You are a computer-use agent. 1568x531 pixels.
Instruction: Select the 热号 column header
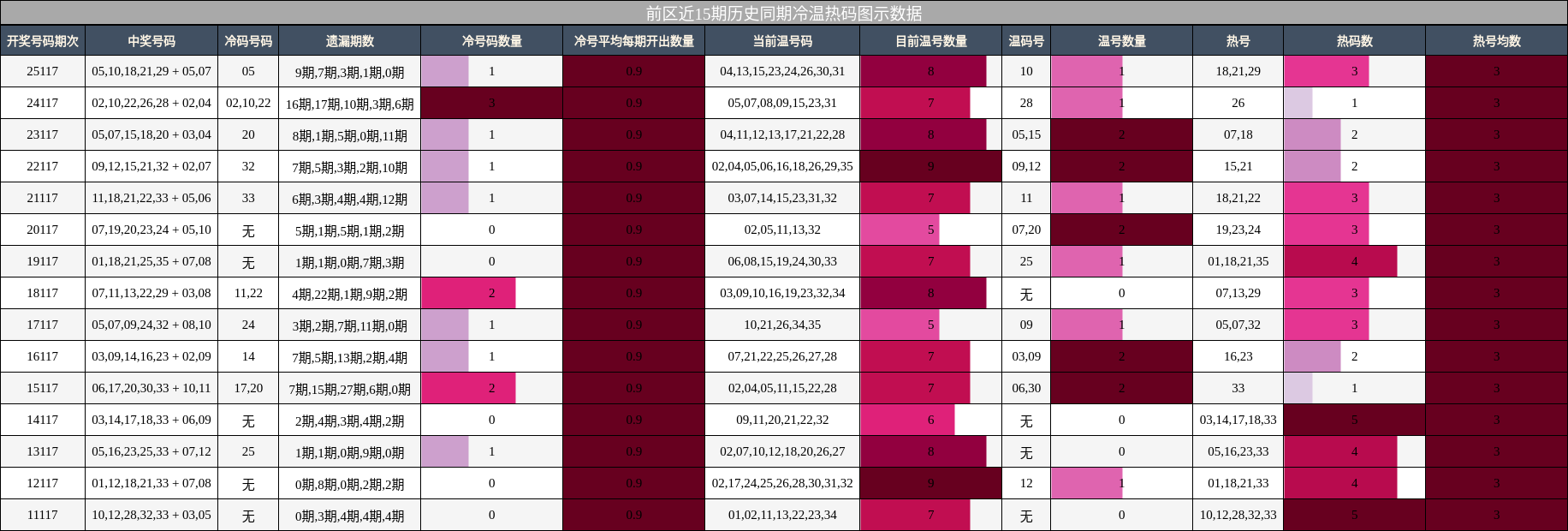coord(1238,41)
